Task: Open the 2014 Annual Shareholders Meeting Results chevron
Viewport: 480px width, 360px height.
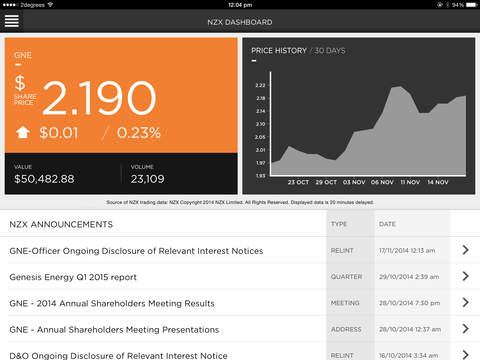Action: point(466,302)
